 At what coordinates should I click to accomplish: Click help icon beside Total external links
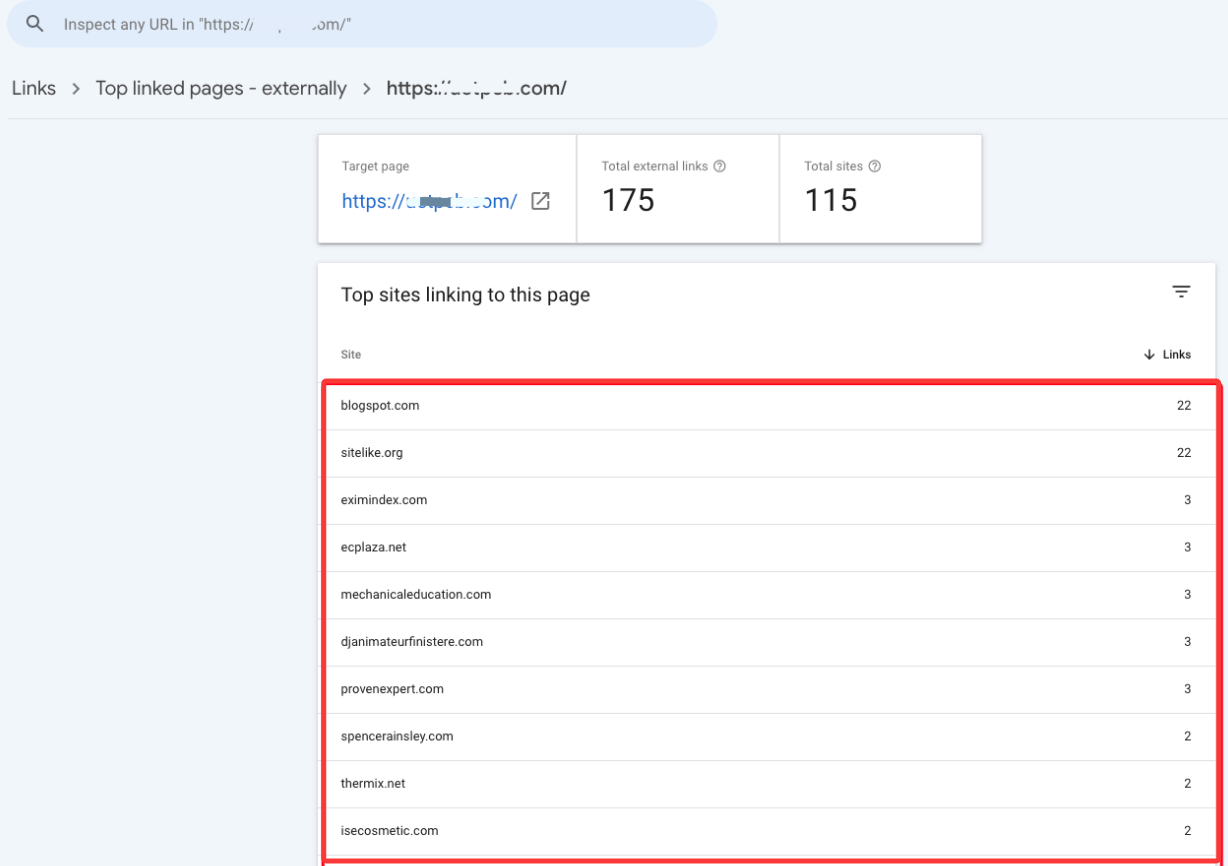point(720,166)
